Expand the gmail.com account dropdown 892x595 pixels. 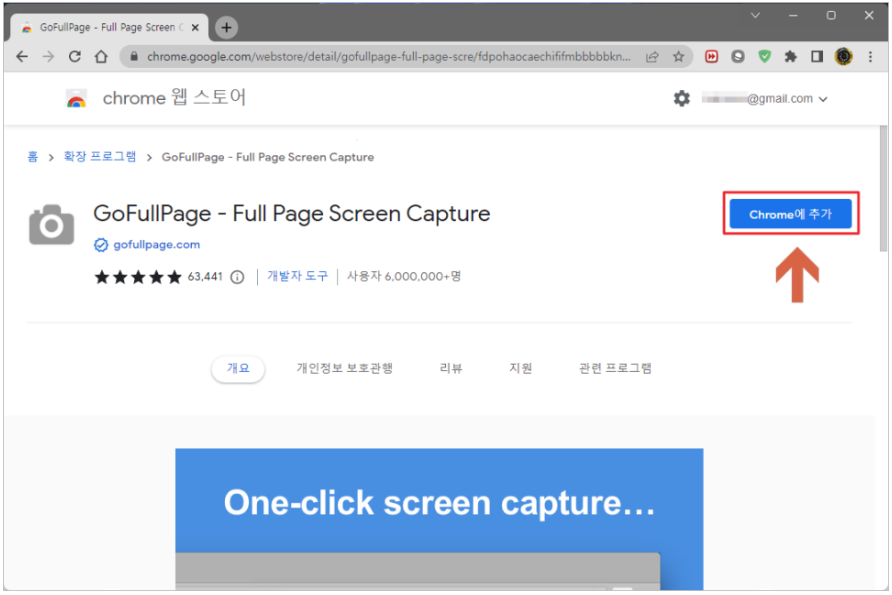(x=823, y=99)
